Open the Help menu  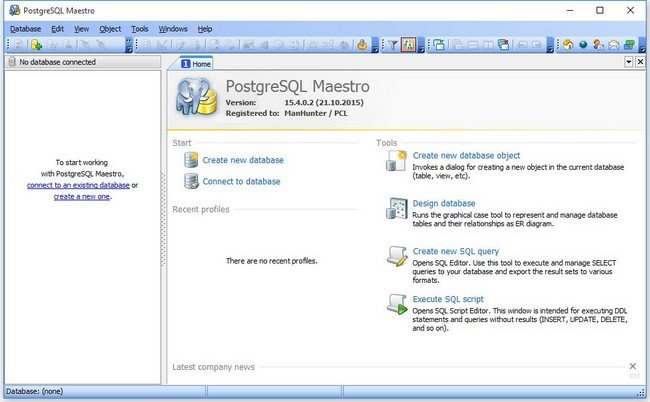point(205,29)
